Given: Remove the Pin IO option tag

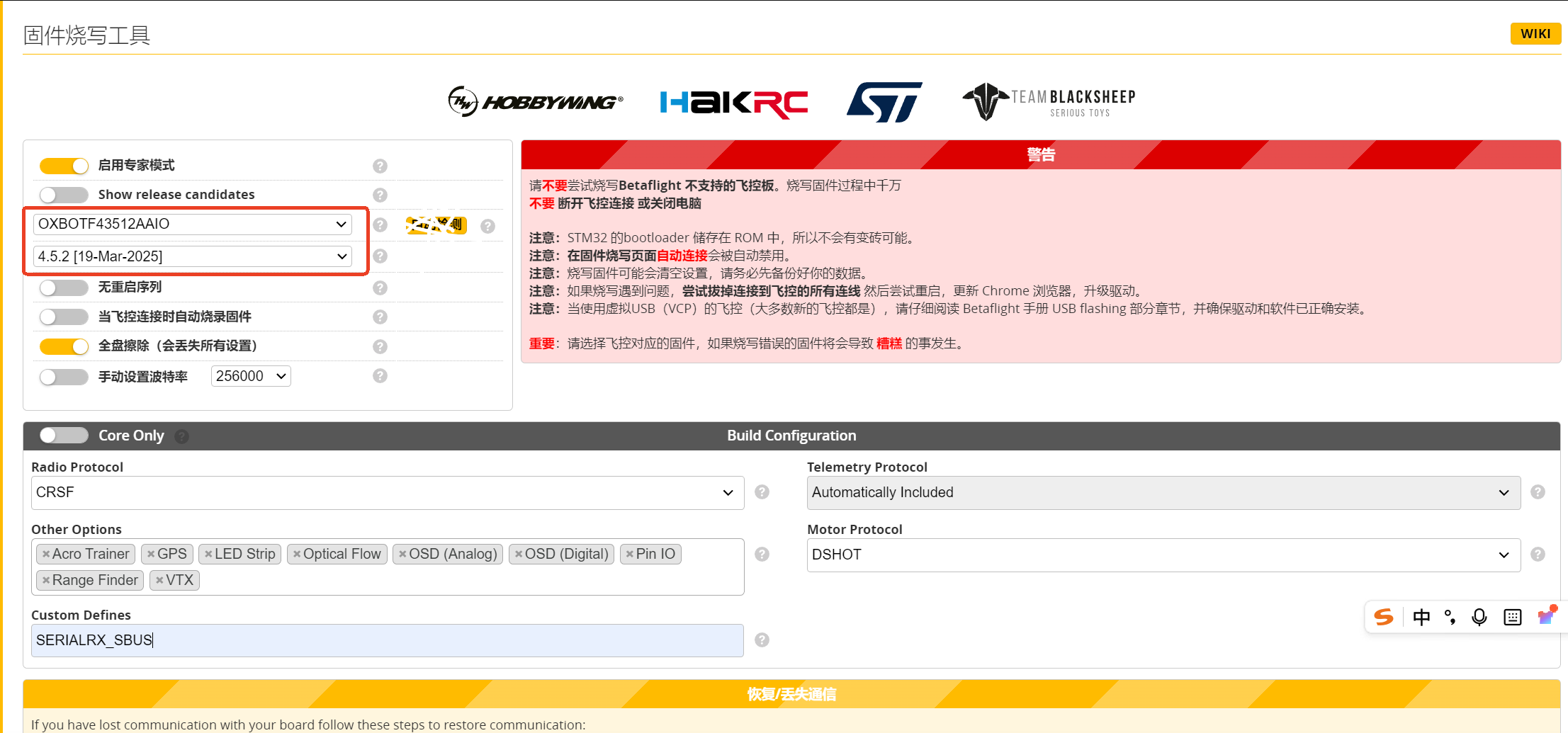Looking at the screenshot, I should pos(629,554).
